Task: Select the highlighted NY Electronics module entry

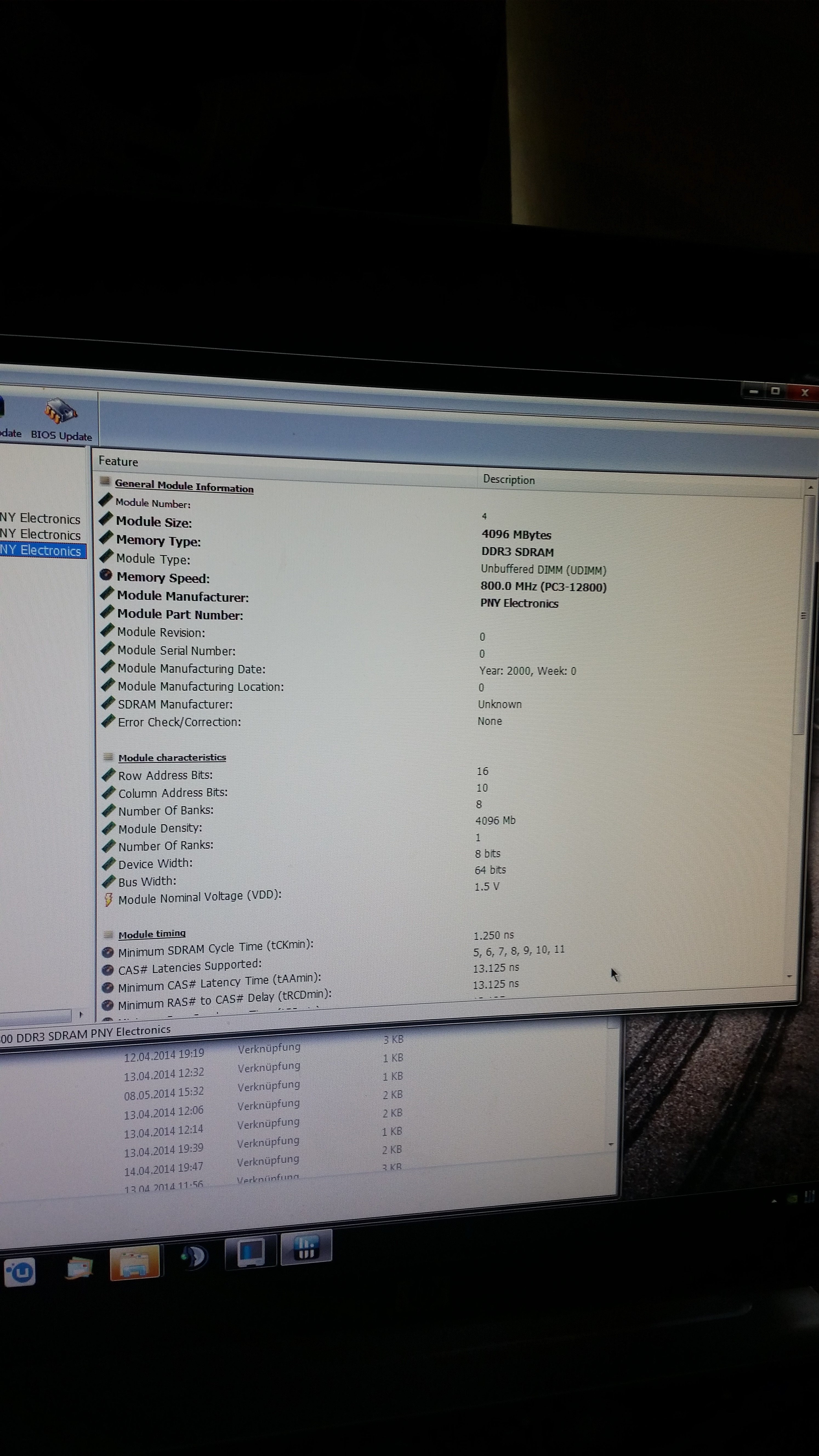Action: click(x=42, y=550)
